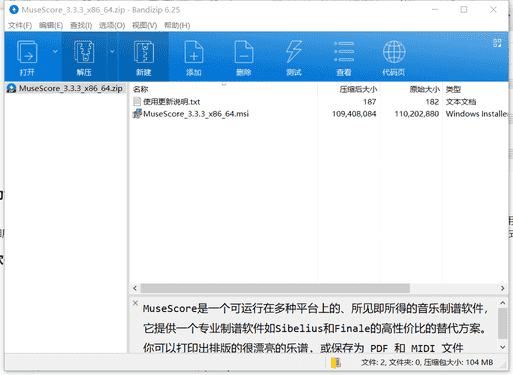Open the 编辑(E) menu
Image resolution: width=513 pixels, height=375 pixels.
(51, 25)
